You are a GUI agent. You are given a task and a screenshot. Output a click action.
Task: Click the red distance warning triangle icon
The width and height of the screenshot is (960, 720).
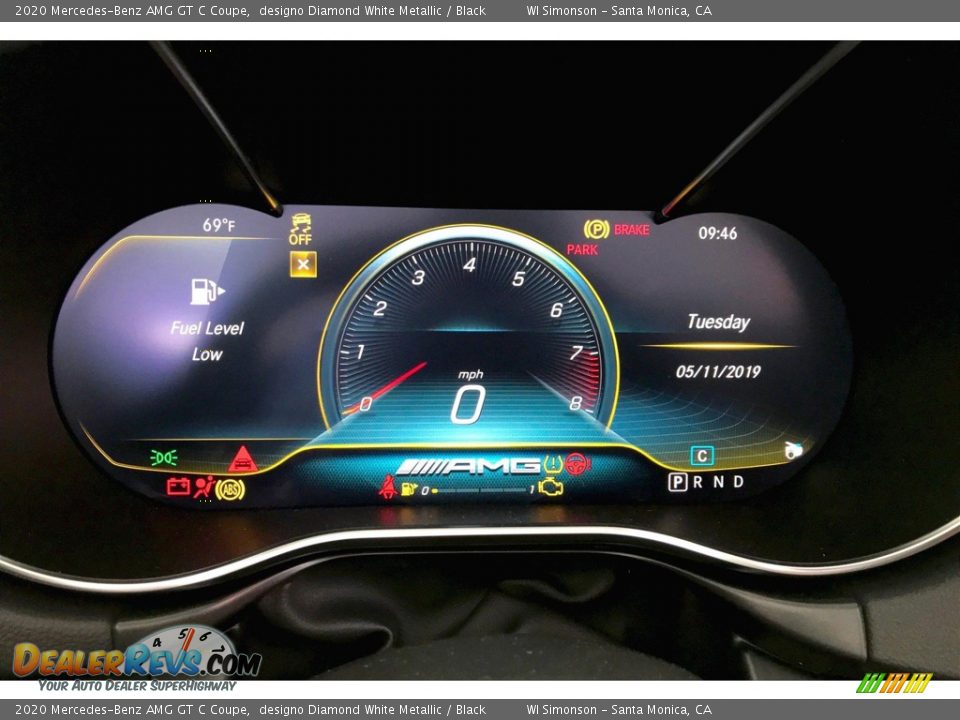[243, 459]
